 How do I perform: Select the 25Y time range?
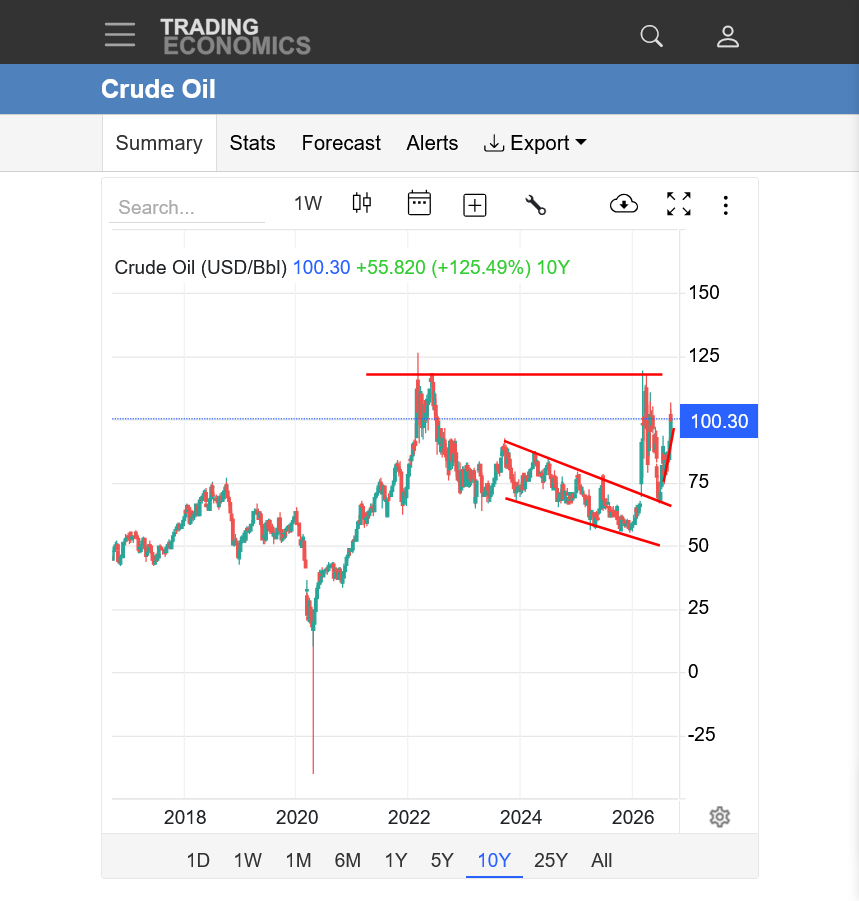pos(550,860)
